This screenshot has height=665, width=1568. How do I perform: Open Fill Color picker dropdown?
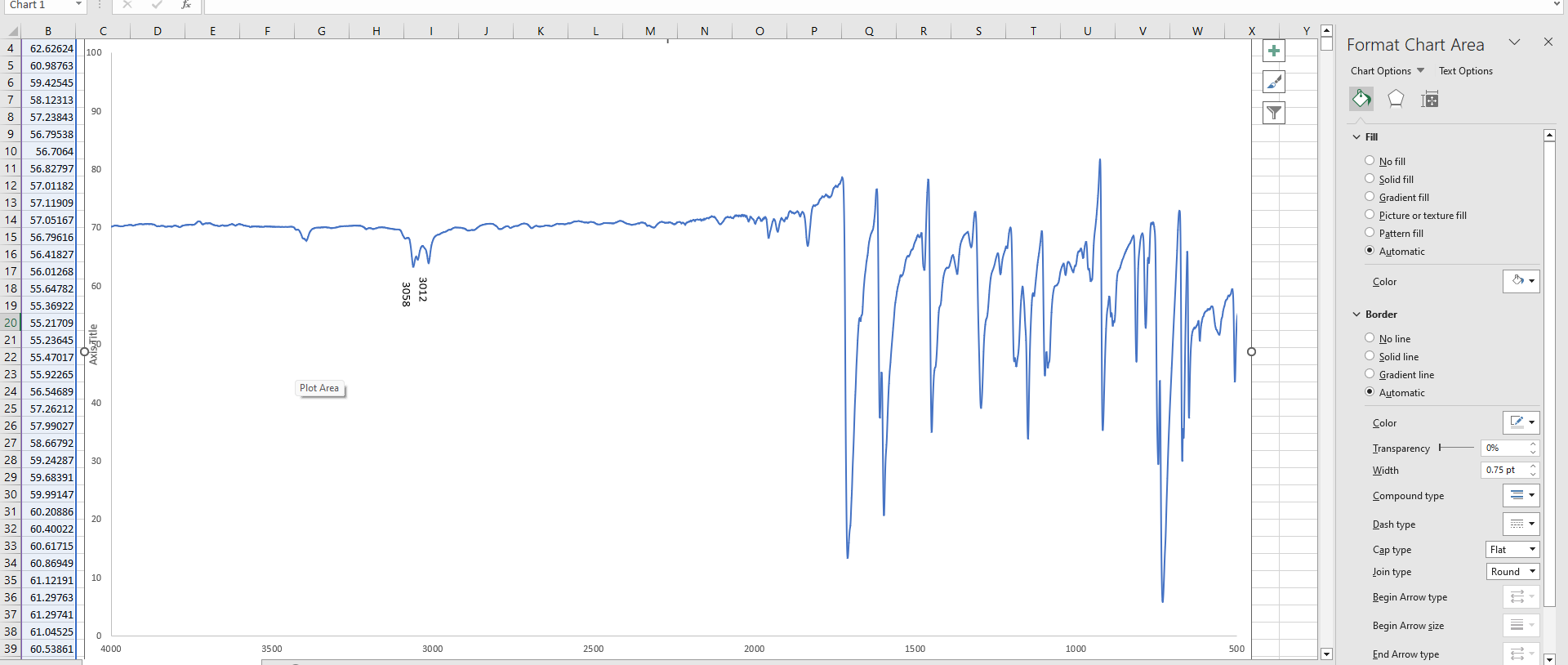pos(1521,281)
